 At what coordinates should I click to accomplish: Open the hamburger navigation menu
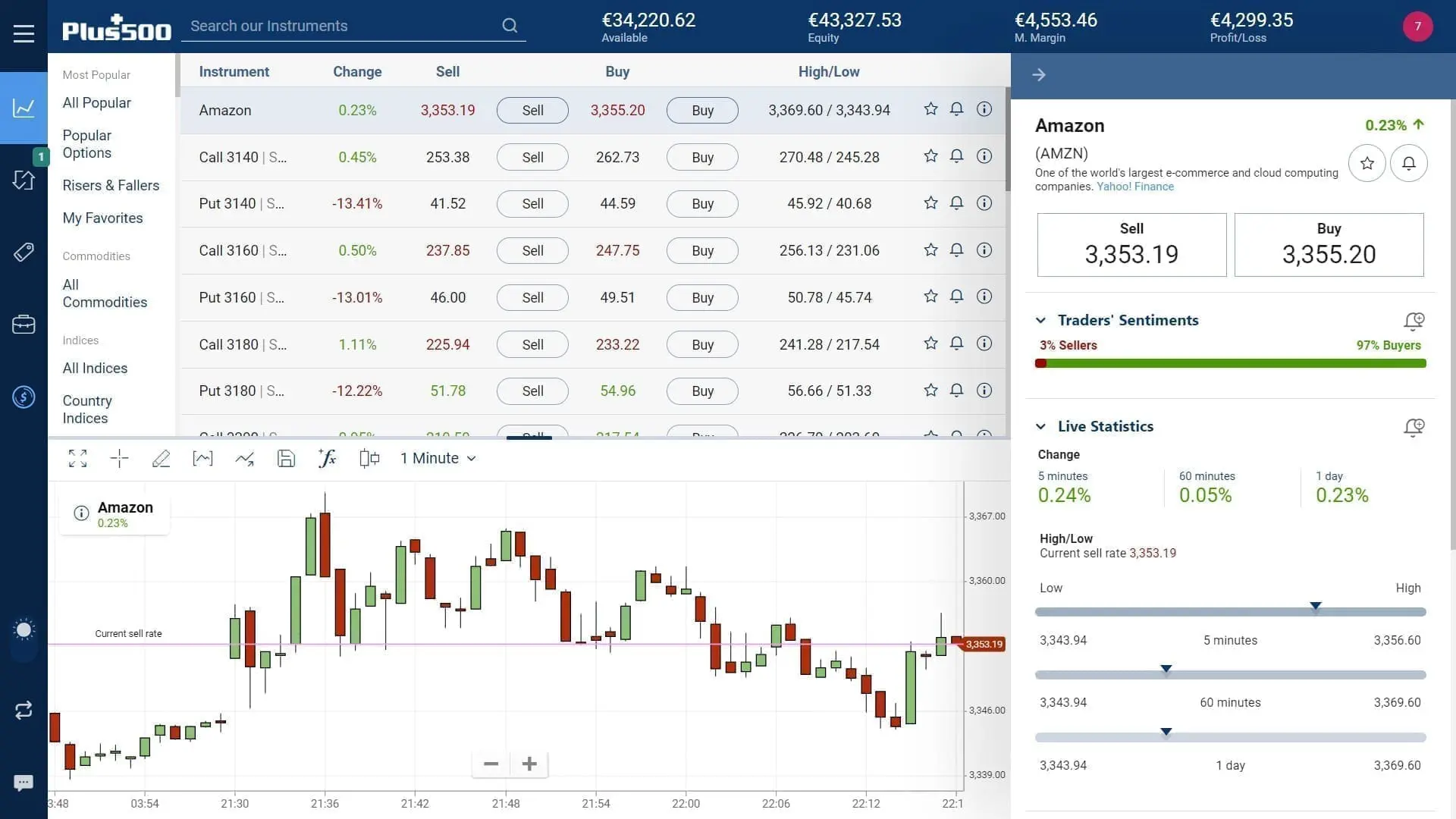click(x=24, y=33)
